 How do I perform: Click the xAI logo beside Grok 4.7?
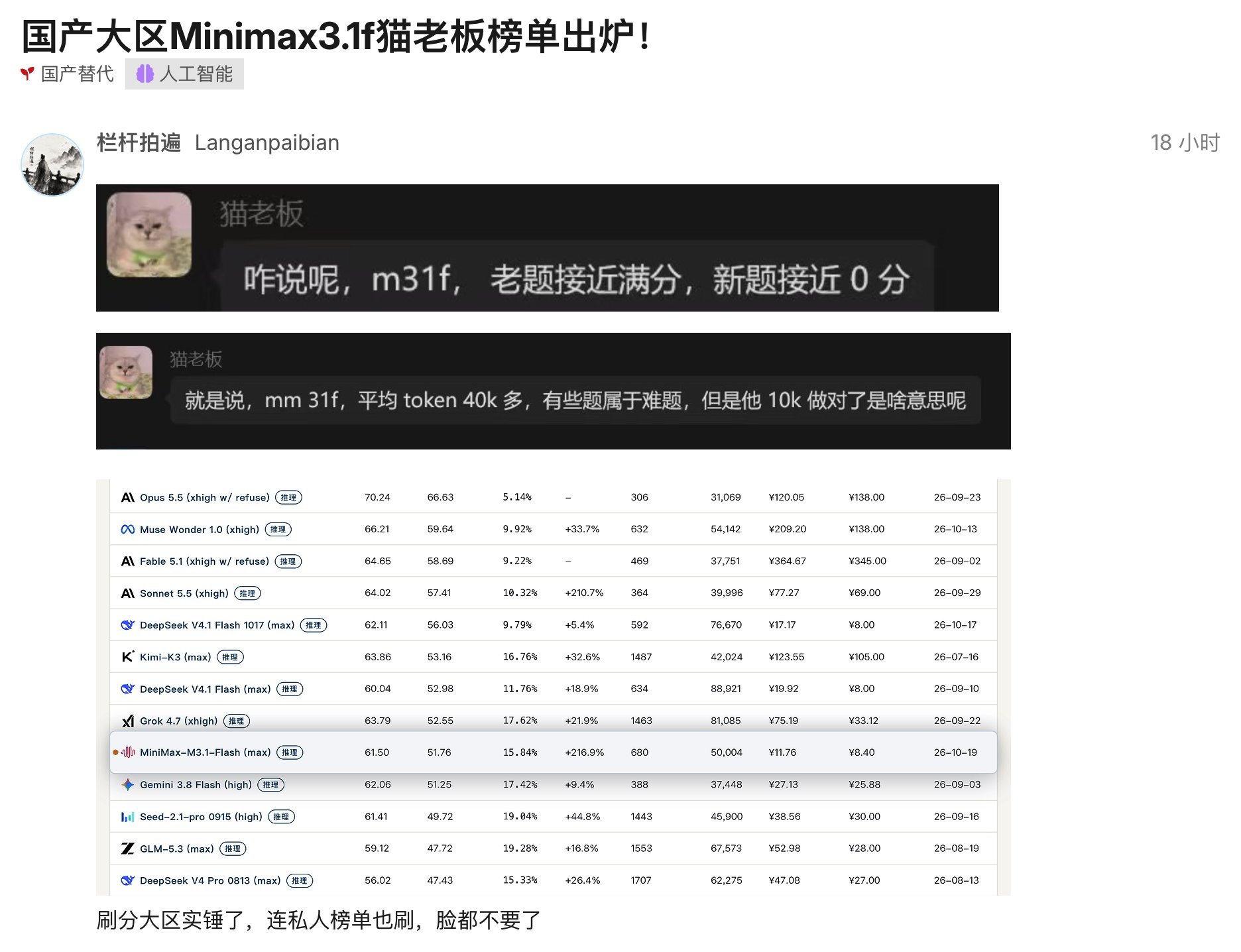pos(128,721)
